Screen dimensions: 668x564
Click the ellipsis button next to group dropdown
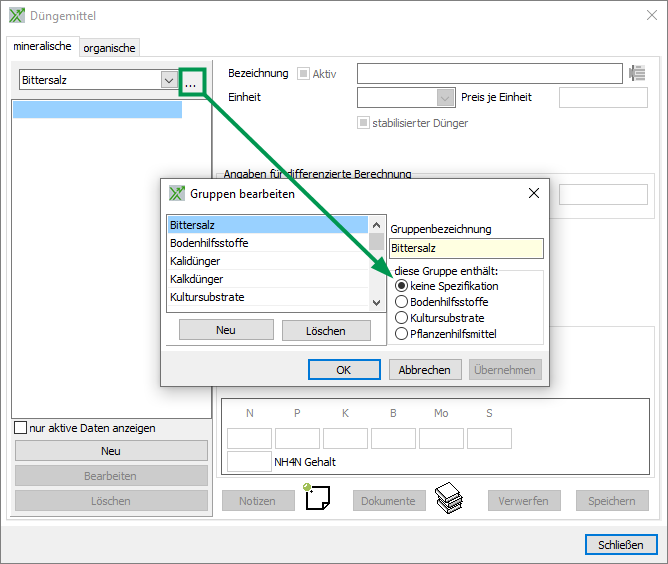191,82
